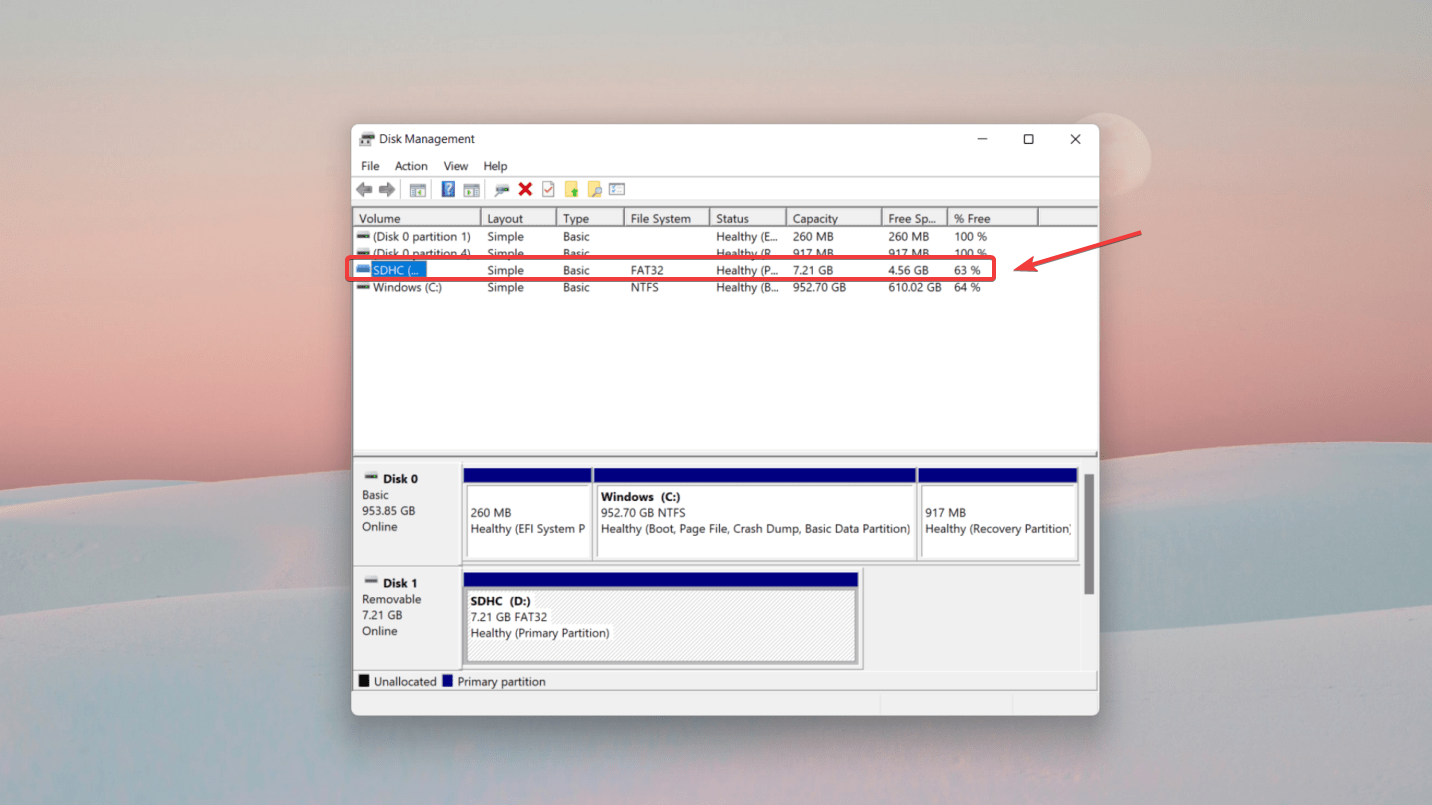Viewport: 1432px width, 805px height.
Task: Click the drive connect settings icon
Action: pos(501,190)
